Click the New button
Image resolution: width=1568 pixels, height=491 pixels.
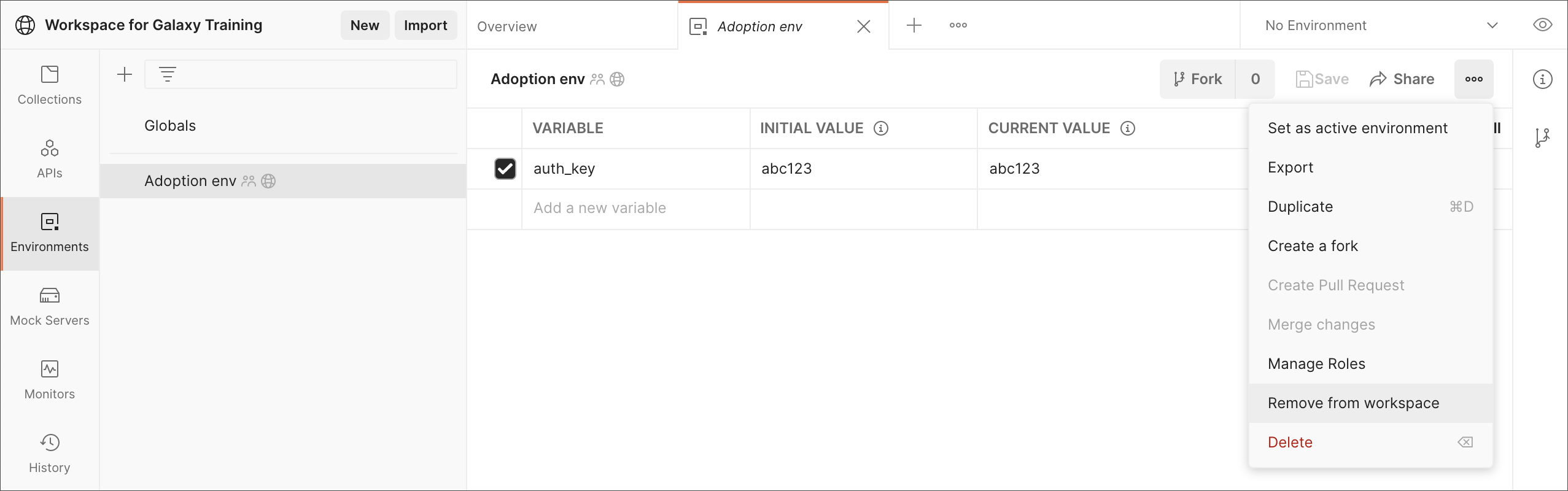point(365,25)
